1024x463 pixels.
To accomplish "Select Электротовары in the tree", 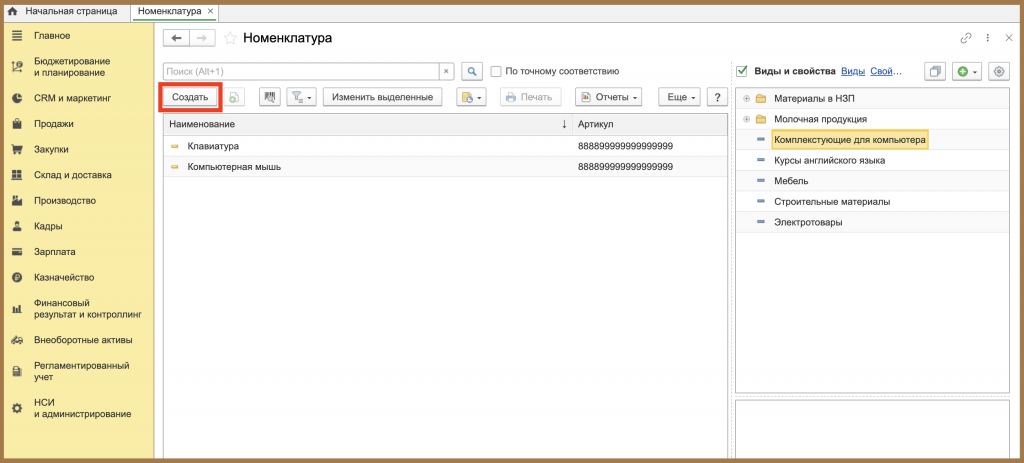I will [x=808, y=222].
